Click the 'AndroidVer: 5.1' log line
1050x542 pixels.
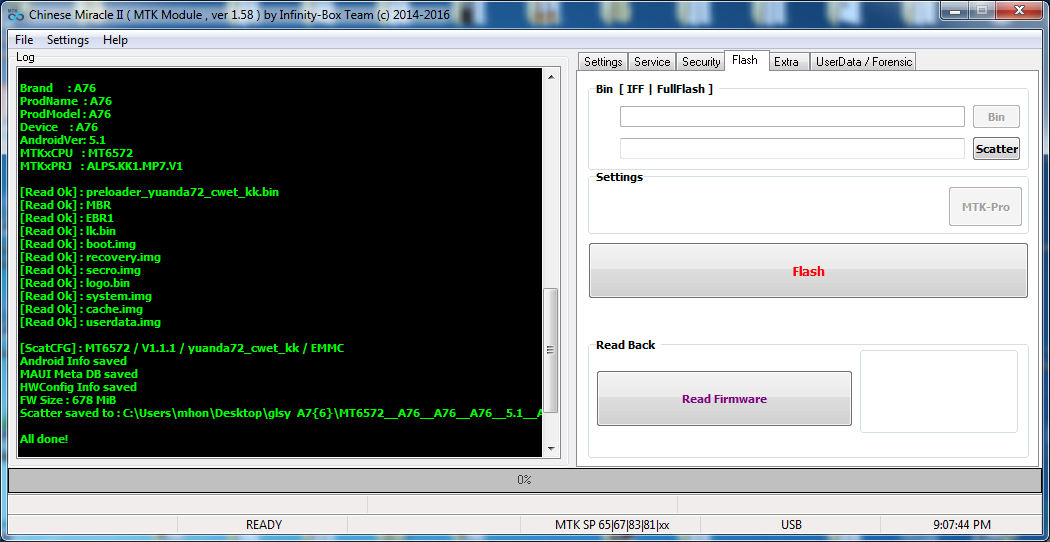coord(63,140)
